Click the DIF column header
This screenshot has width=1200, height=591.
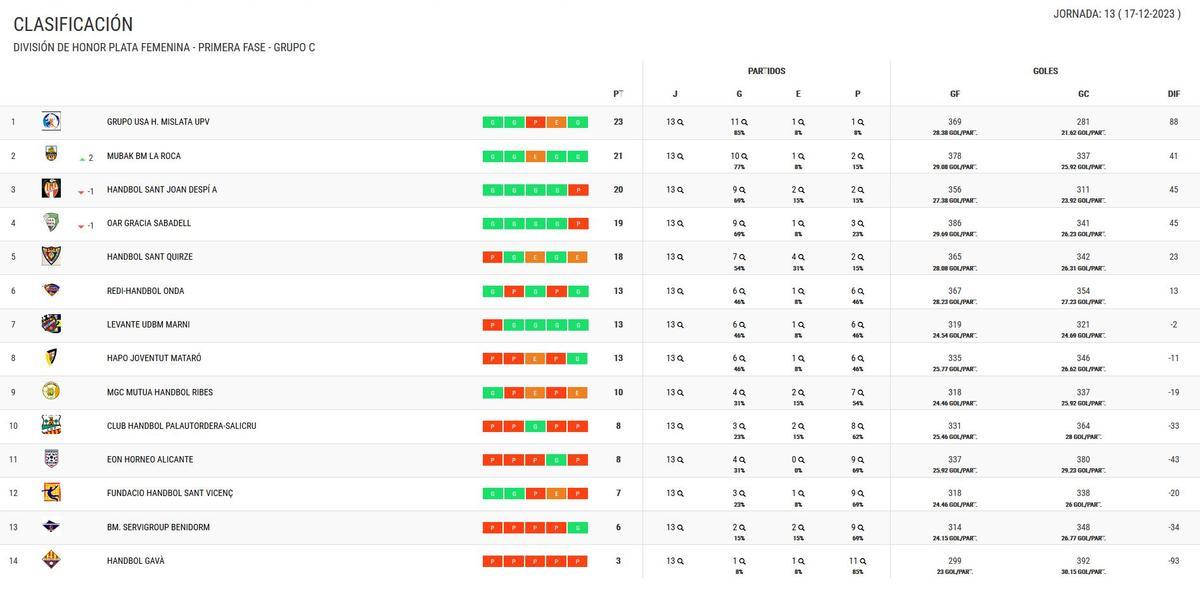[1174, 94]
